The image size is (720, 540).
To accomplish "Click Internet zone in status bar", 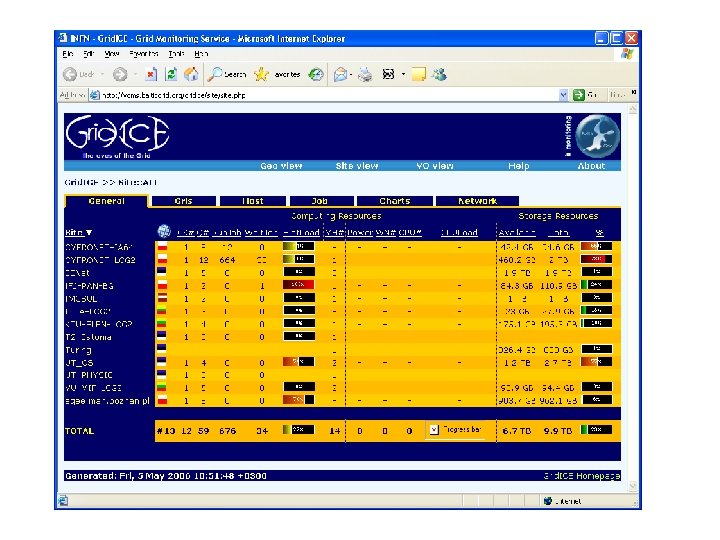I will pos(563,501).
